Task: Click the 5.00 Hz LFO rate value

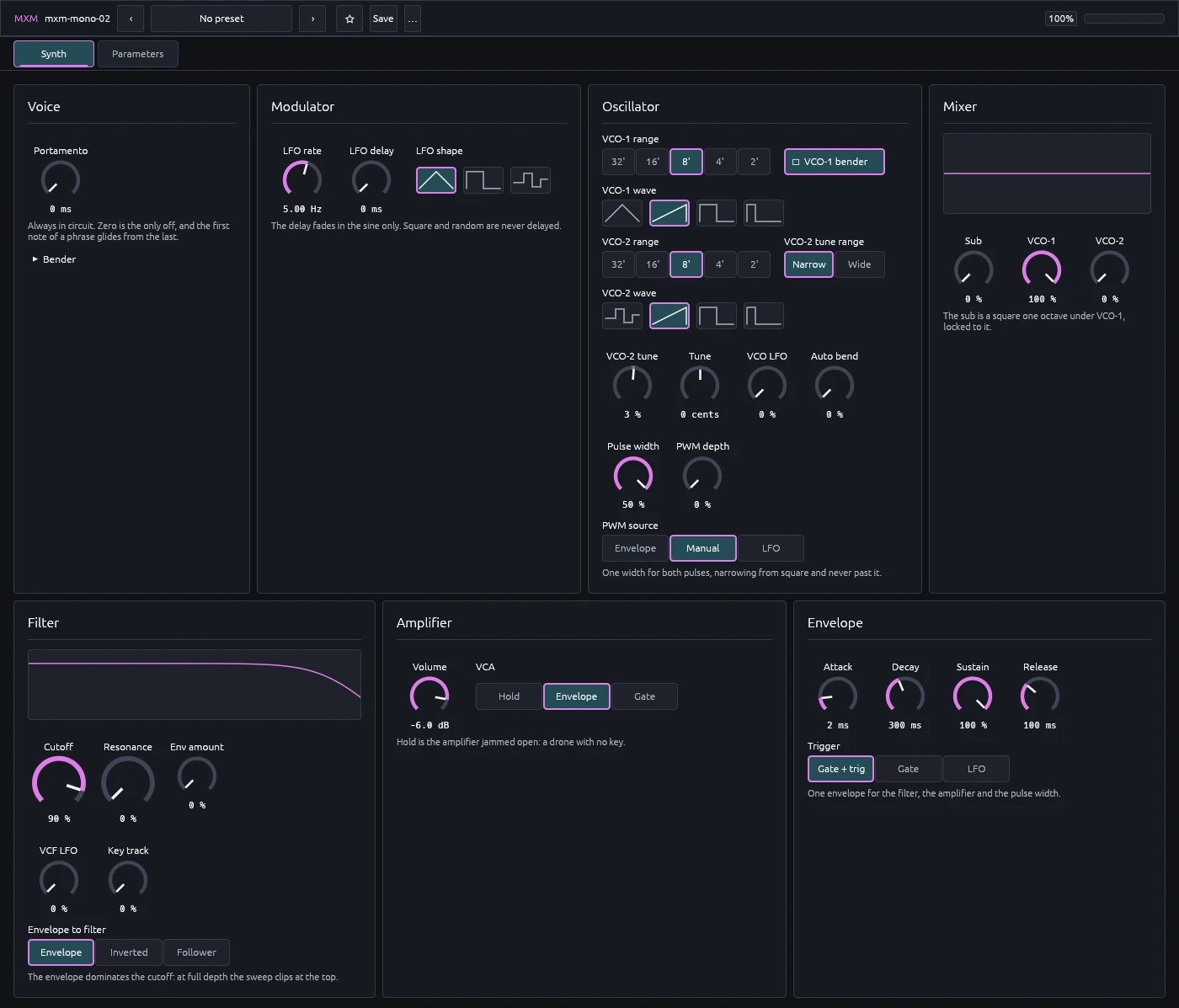Action: pyautogui.click(x=302, y=209)
